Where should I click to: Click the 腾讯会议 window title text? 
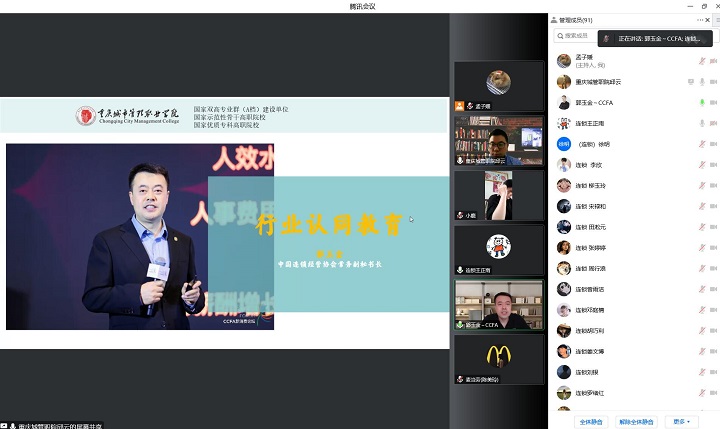point(362,6)
